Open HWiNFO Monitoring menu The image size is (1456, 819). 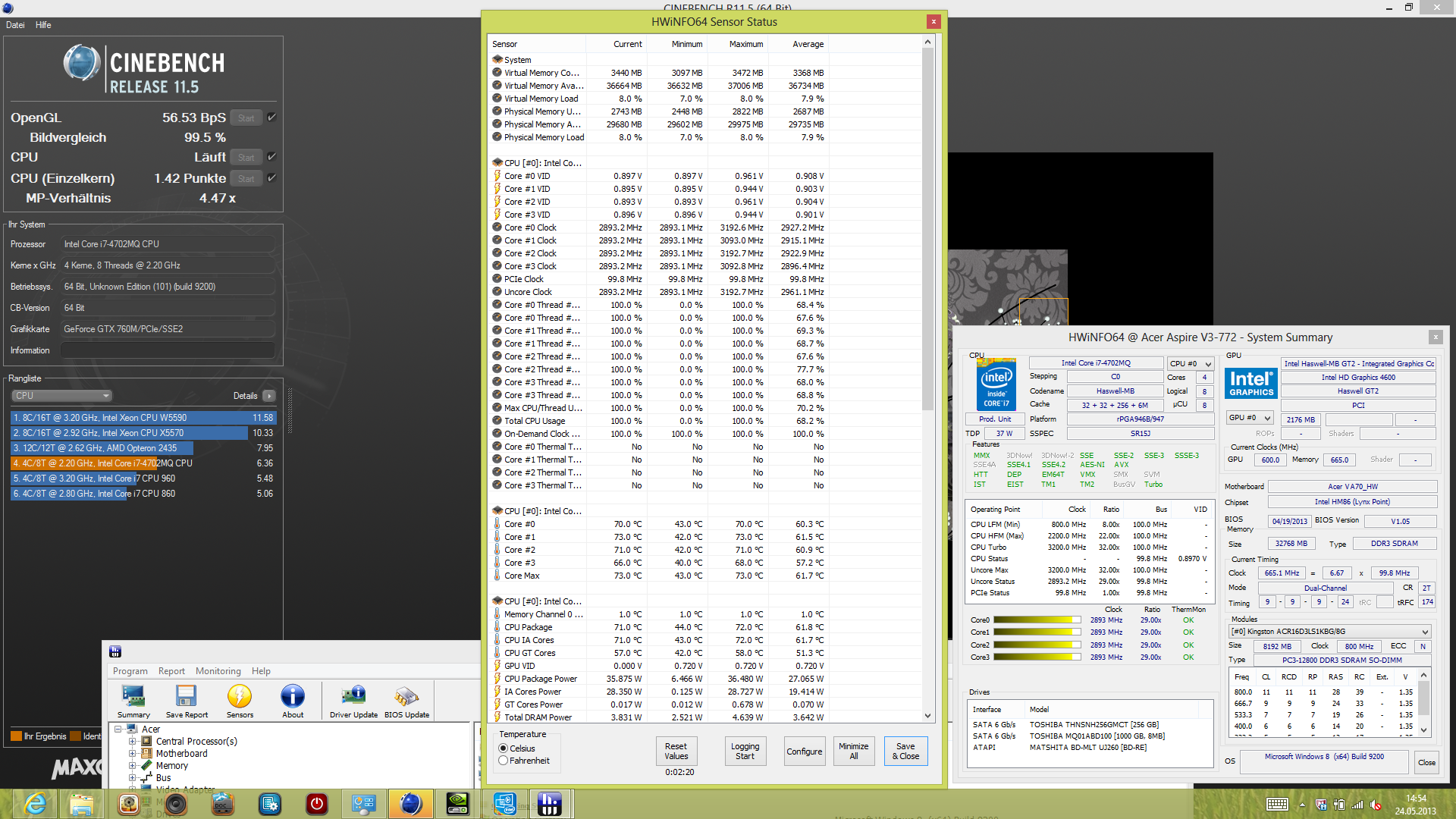click(x=218, y=671)
